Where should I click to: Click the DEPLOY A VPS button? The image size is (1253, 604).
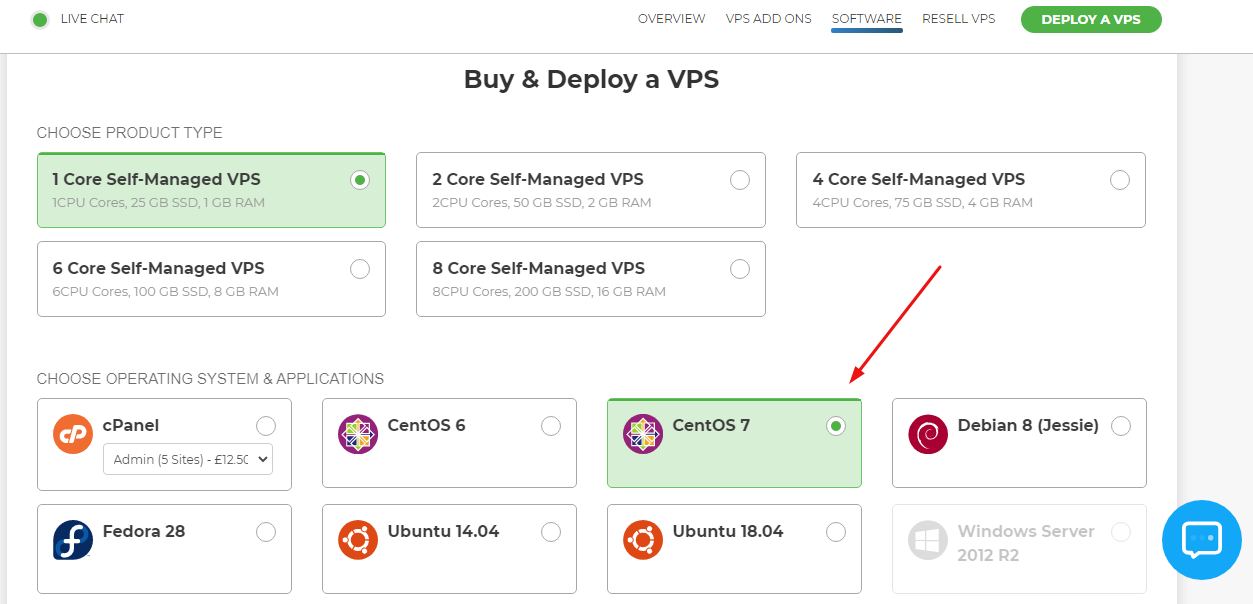tap(1090, 19)
